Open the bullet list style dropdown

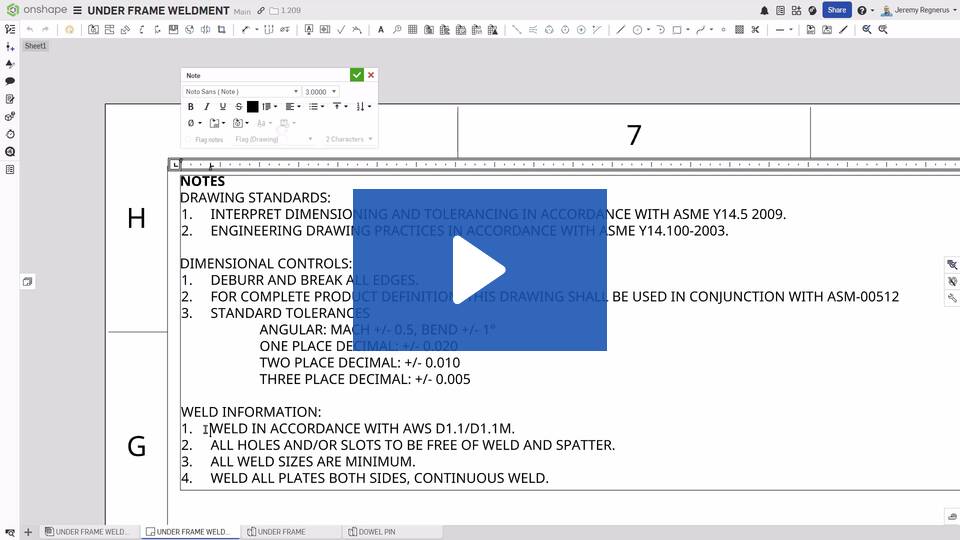pyautogui.click(x=316, y=107)
